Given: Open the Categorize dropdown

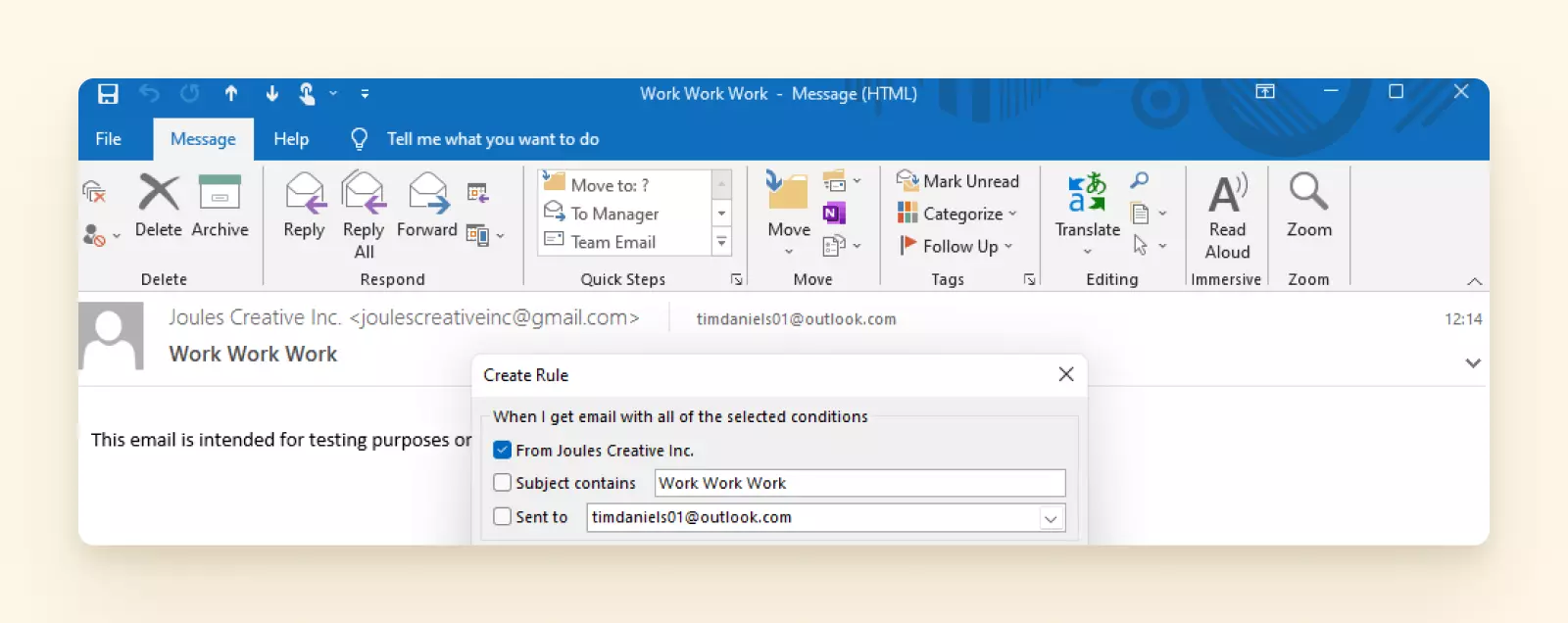Looking at the screenshot, I should [x=958, y=214].
